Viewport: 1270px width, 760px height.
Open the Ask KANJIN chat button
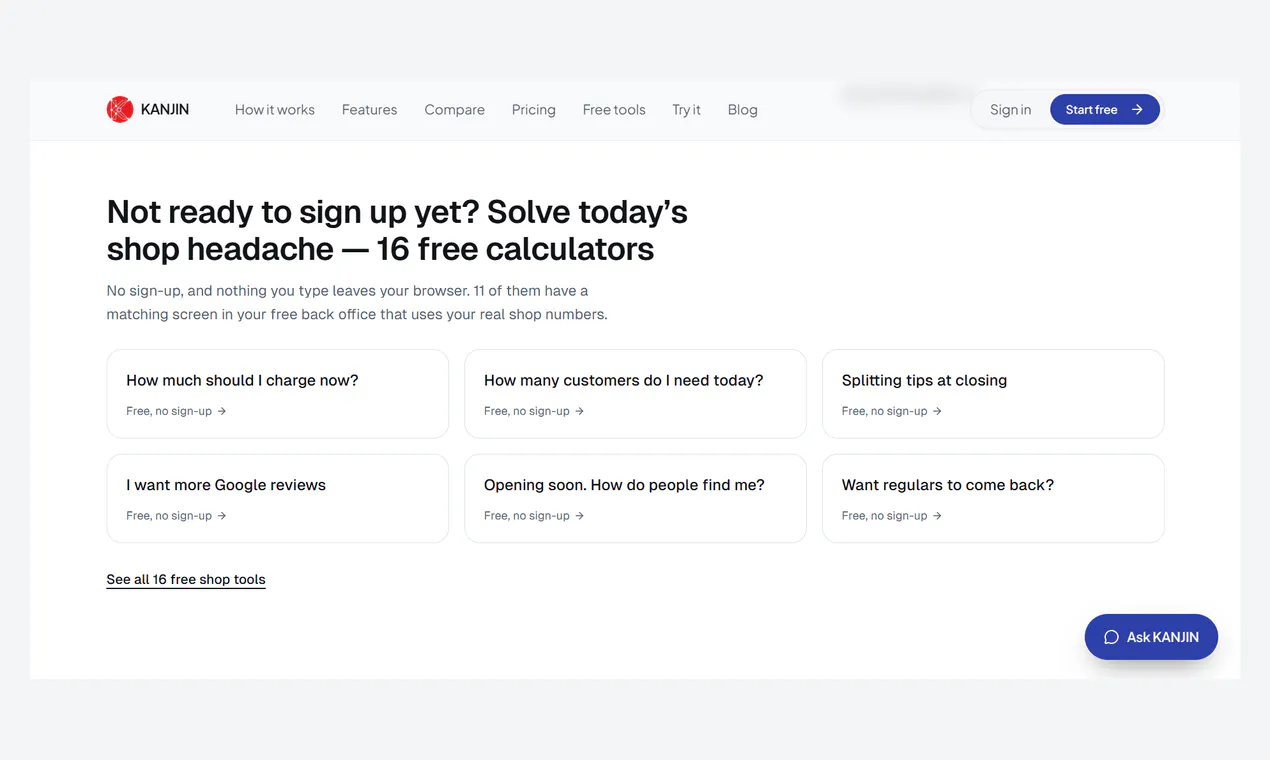(1151, 637)
